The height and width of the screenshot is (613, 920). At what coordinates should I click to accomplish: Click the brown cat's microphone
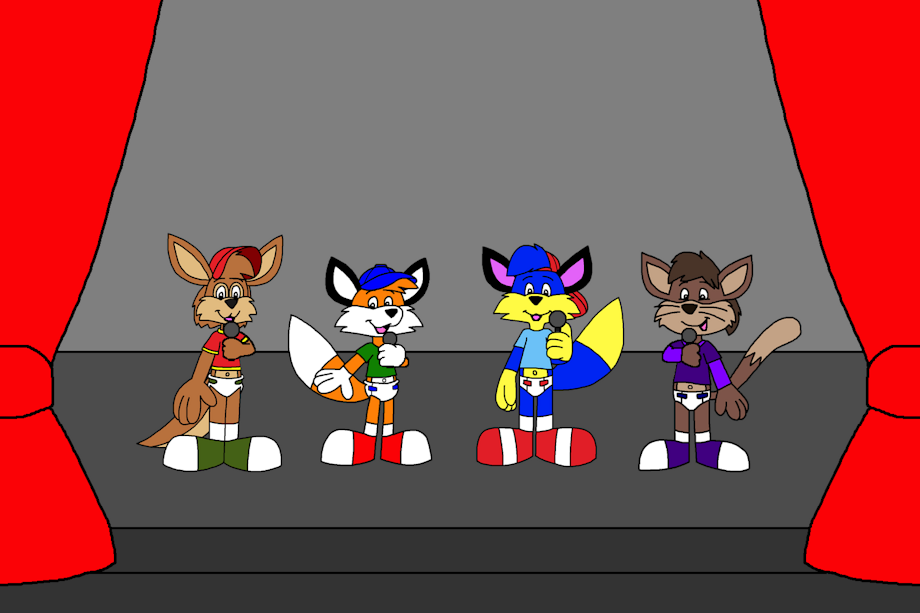(x=689, y=336)
